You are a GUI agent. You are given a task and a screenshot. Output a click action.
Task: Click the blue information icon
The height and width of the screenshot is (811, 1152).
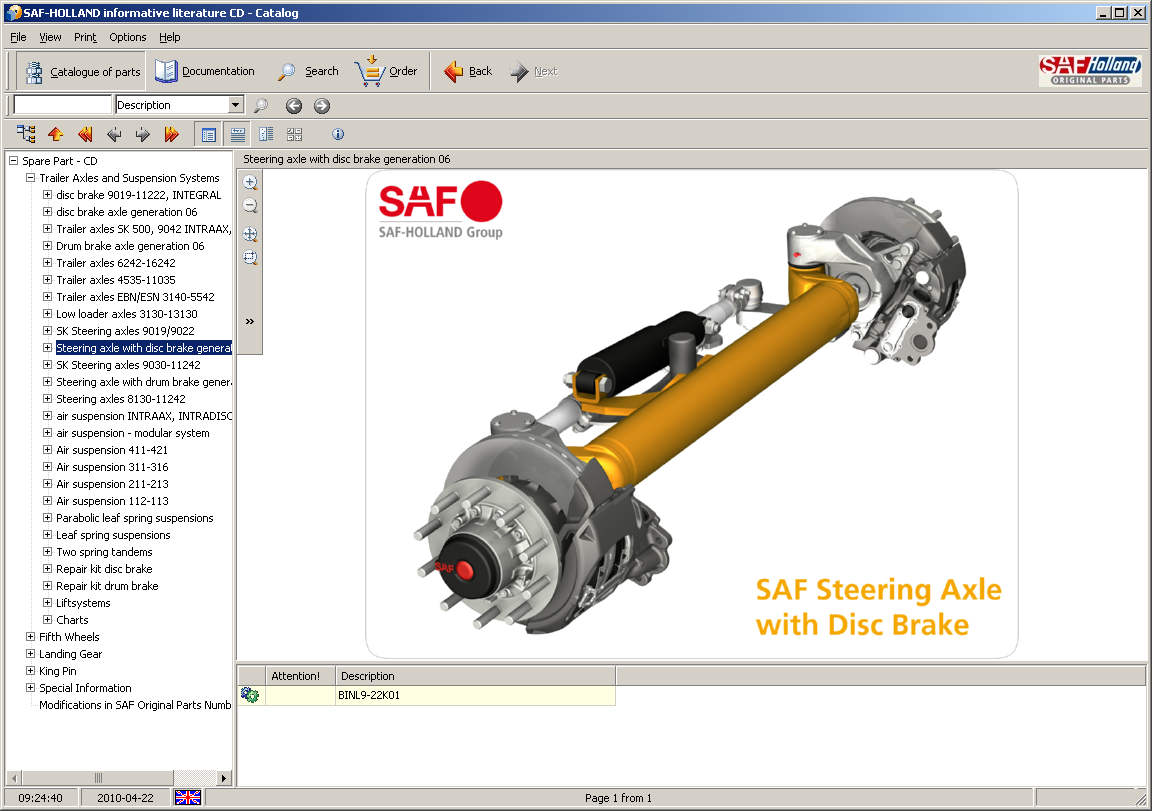tap(338, 134)
